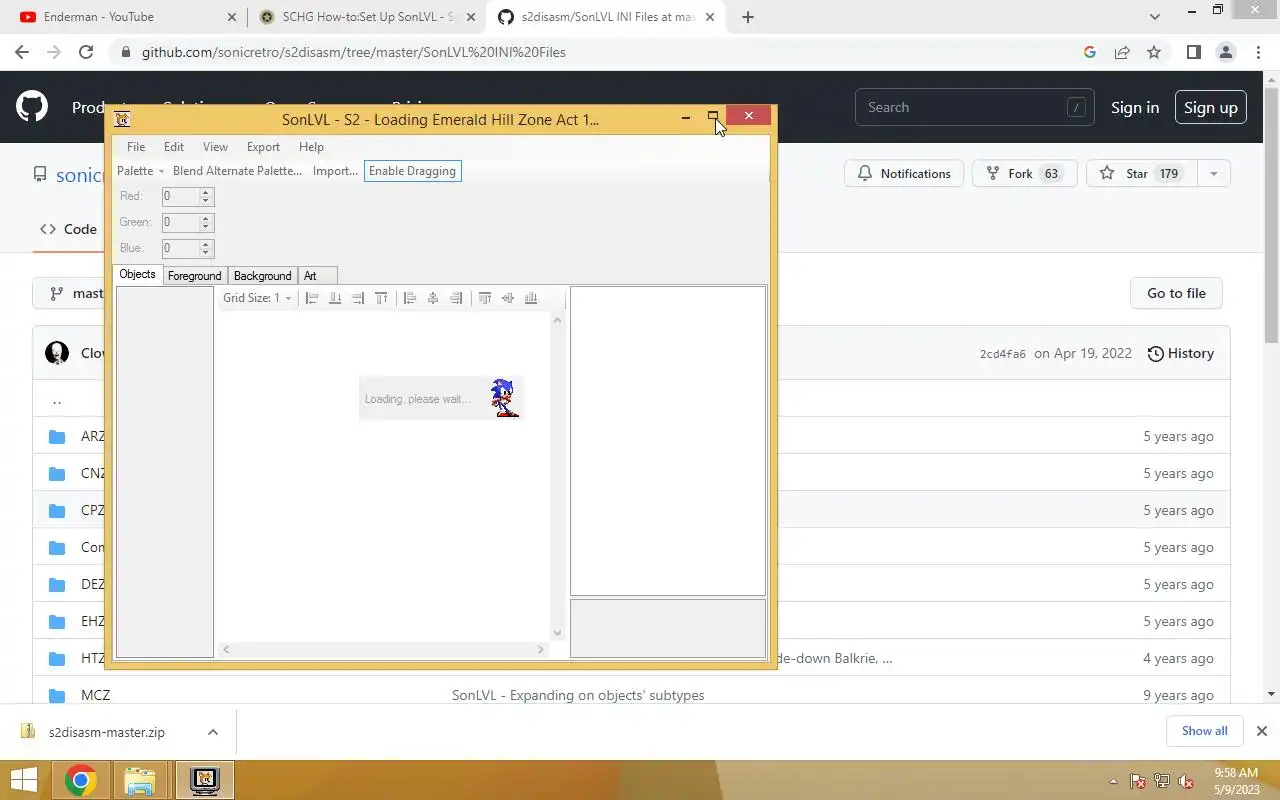Expand the Star list dropdown arrow

point(1213,173)
